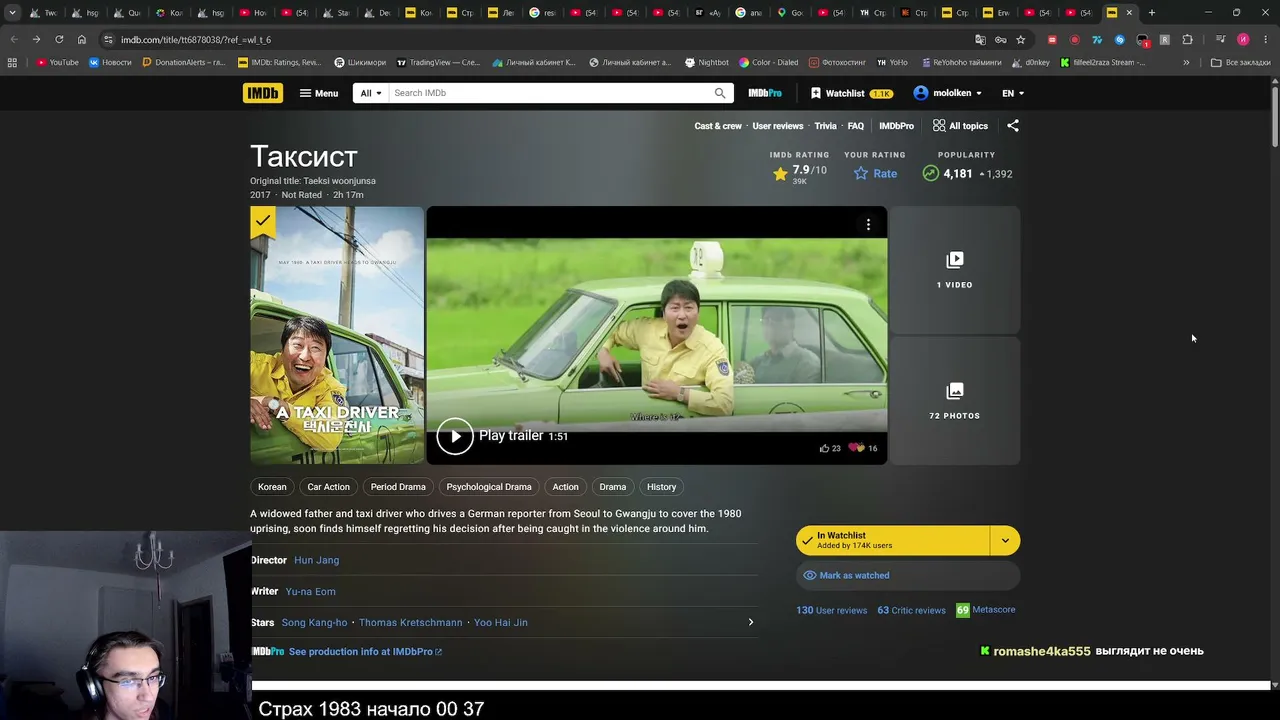Screen dimensions: 1280x720
Task: Open the 69 Metascore link
Action: 986,610
